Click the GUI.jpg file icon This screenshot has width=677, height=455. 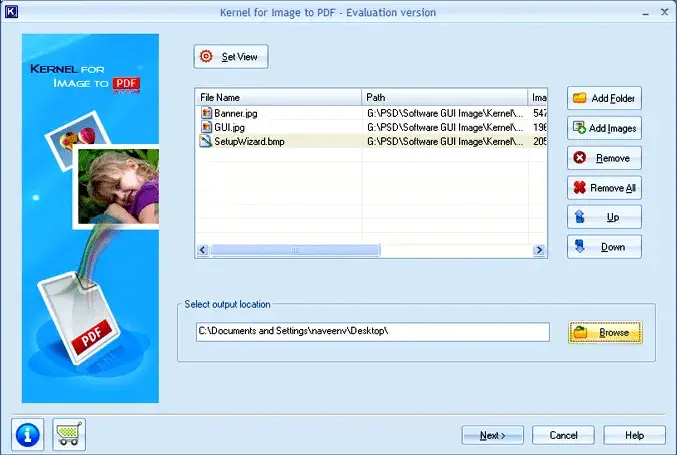tap(206, 127)
